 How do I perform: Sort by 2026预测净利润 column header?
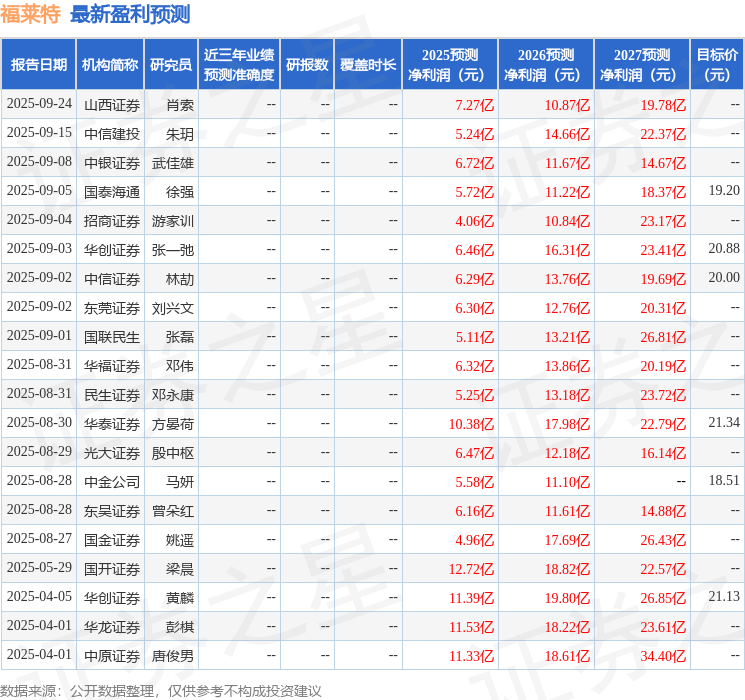pos(546,65)
